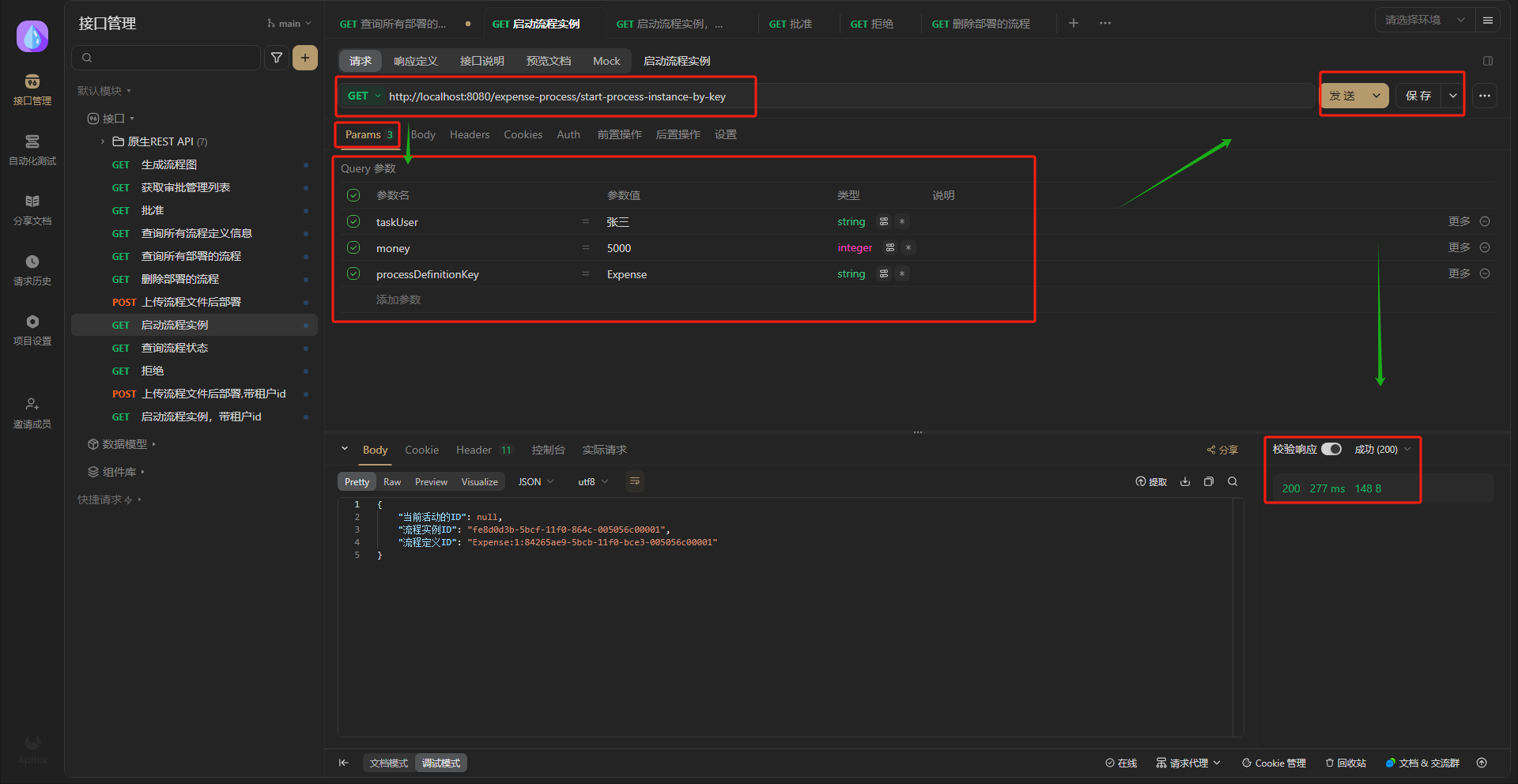This screenshot has width=1518, height=784.
Task: Click the 保存 save button
Action: click(1418, 96)
